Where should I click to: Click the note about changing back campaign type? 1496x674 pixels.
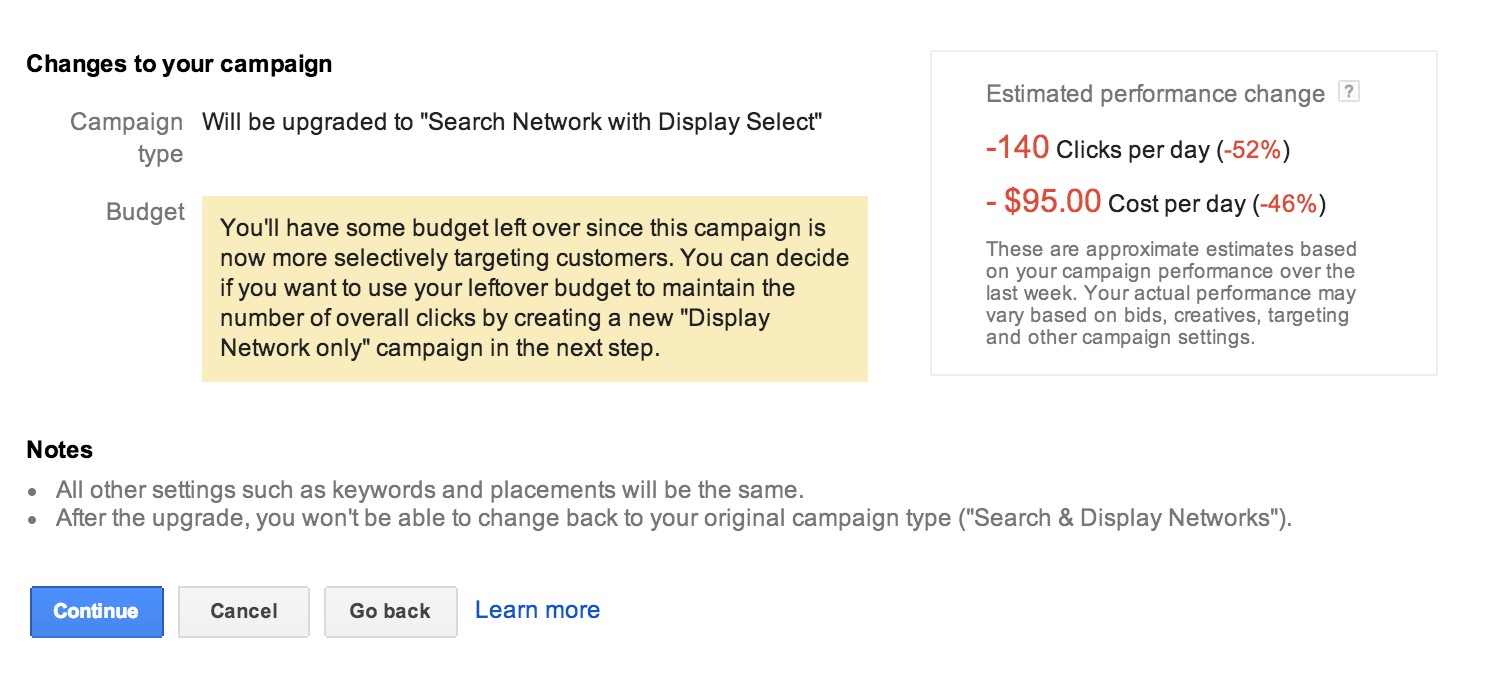coord(674,519)
